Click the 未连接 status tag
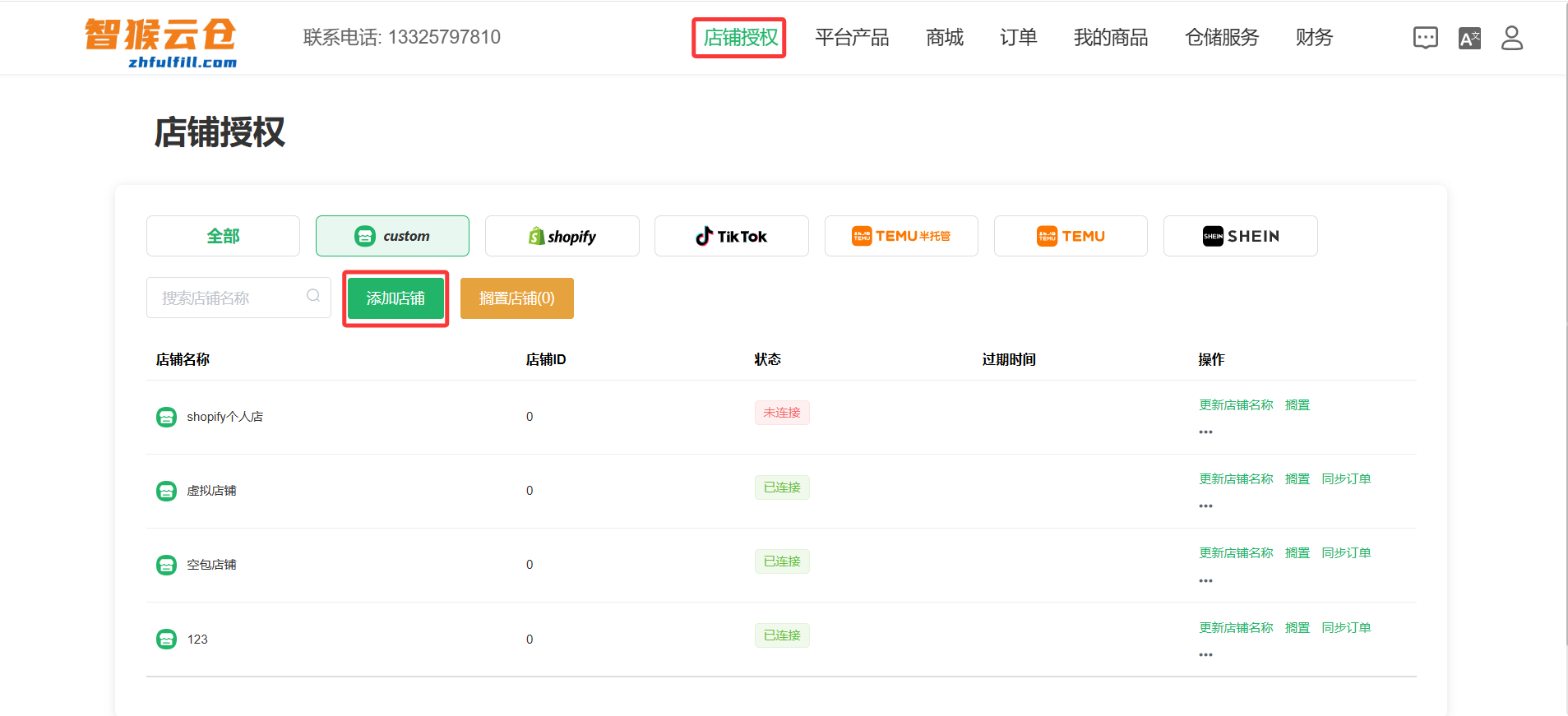Screen dimensions: 1568x716 [x=782, y=413]
